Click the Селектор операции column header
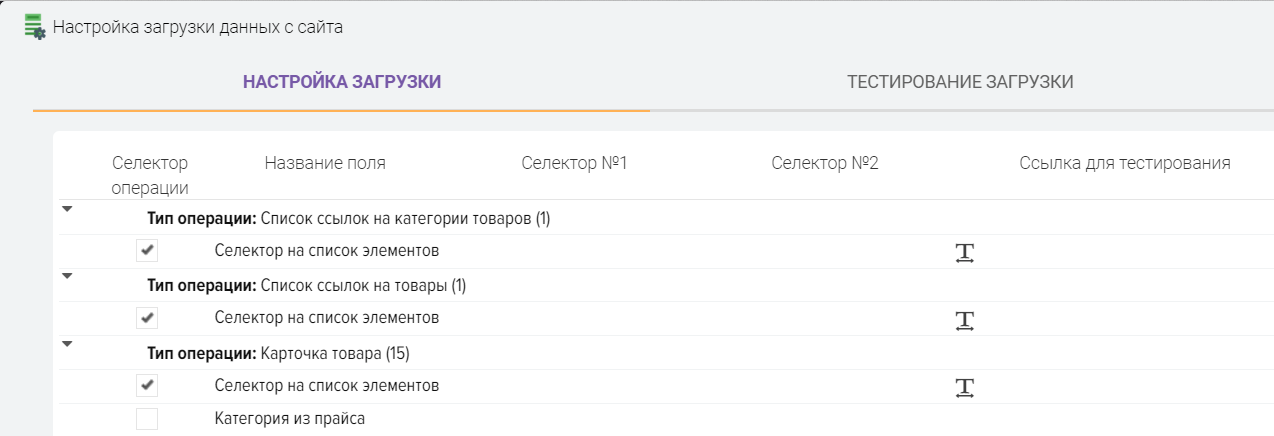1274x436 pixels. [x=150, y=175]
